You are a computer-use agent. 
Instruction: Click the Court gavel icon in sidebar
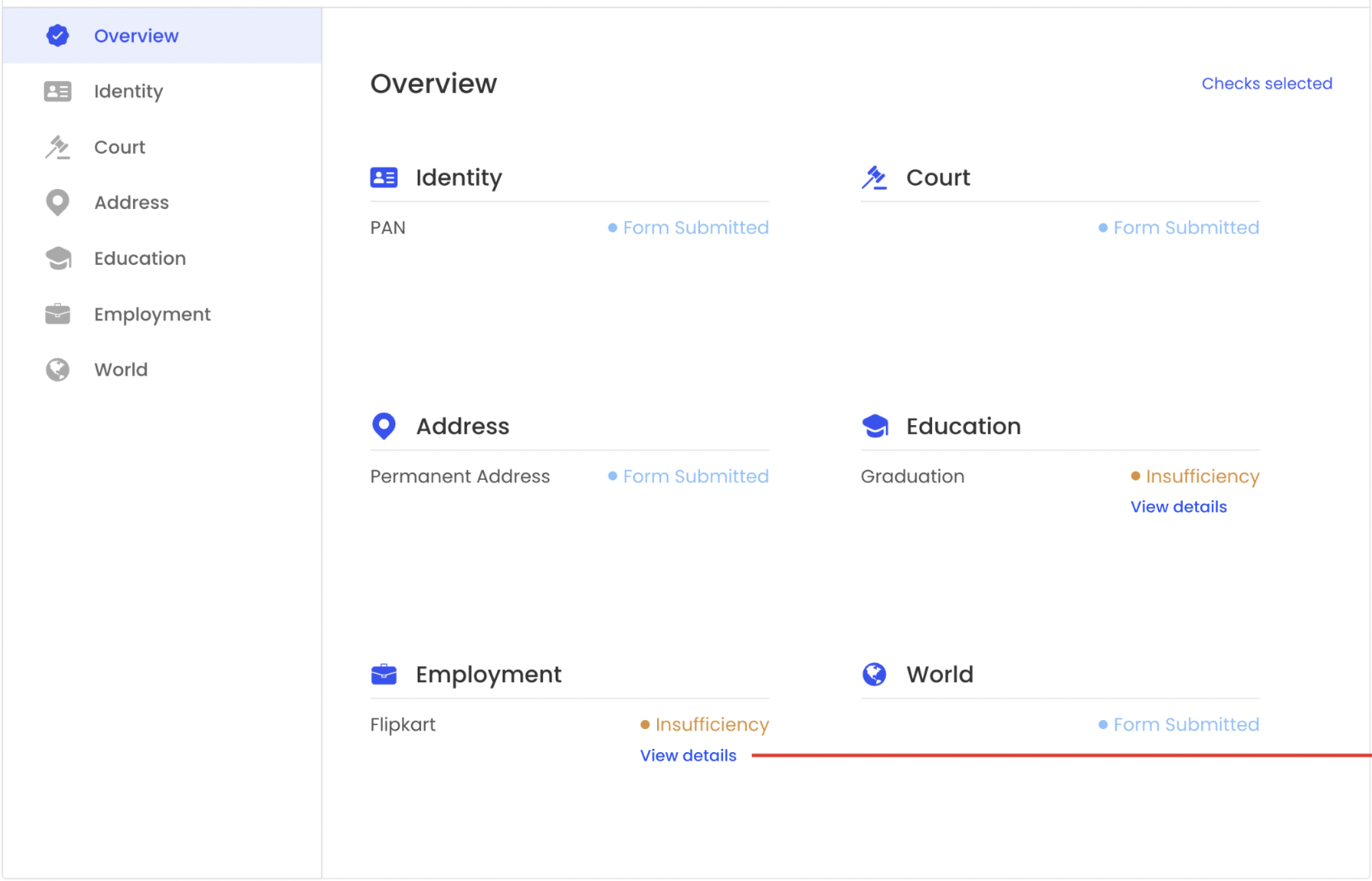click(x=58, y=147)
